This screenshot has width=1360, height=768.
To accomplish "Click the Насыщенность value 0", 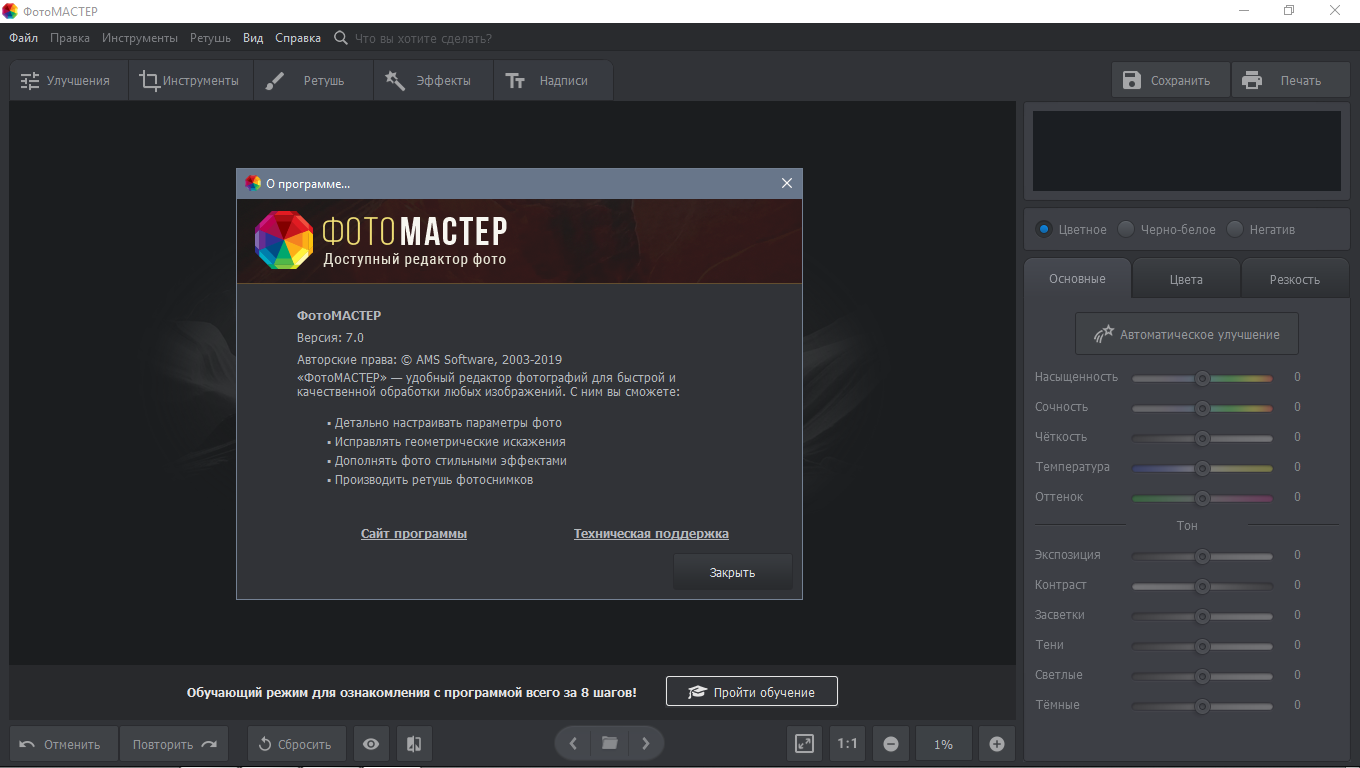I will [1297, 377].
